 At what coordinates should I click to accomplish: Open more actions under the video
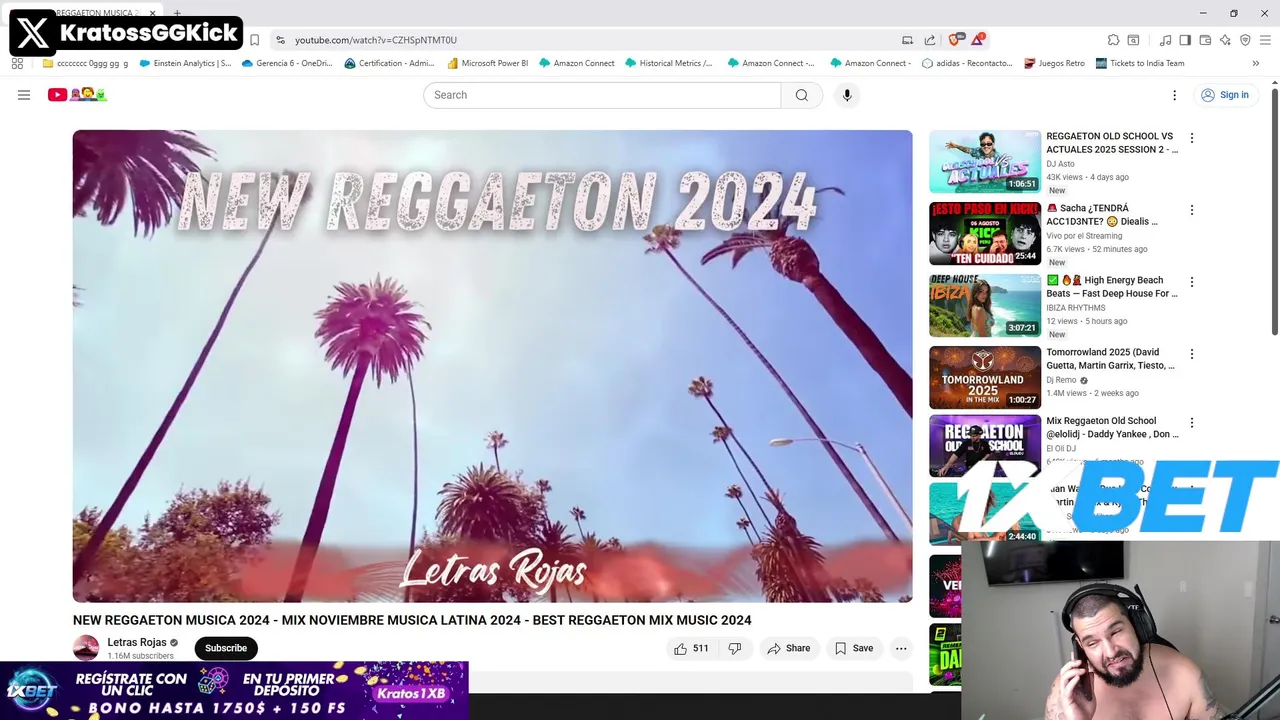[x=901, y=648]
